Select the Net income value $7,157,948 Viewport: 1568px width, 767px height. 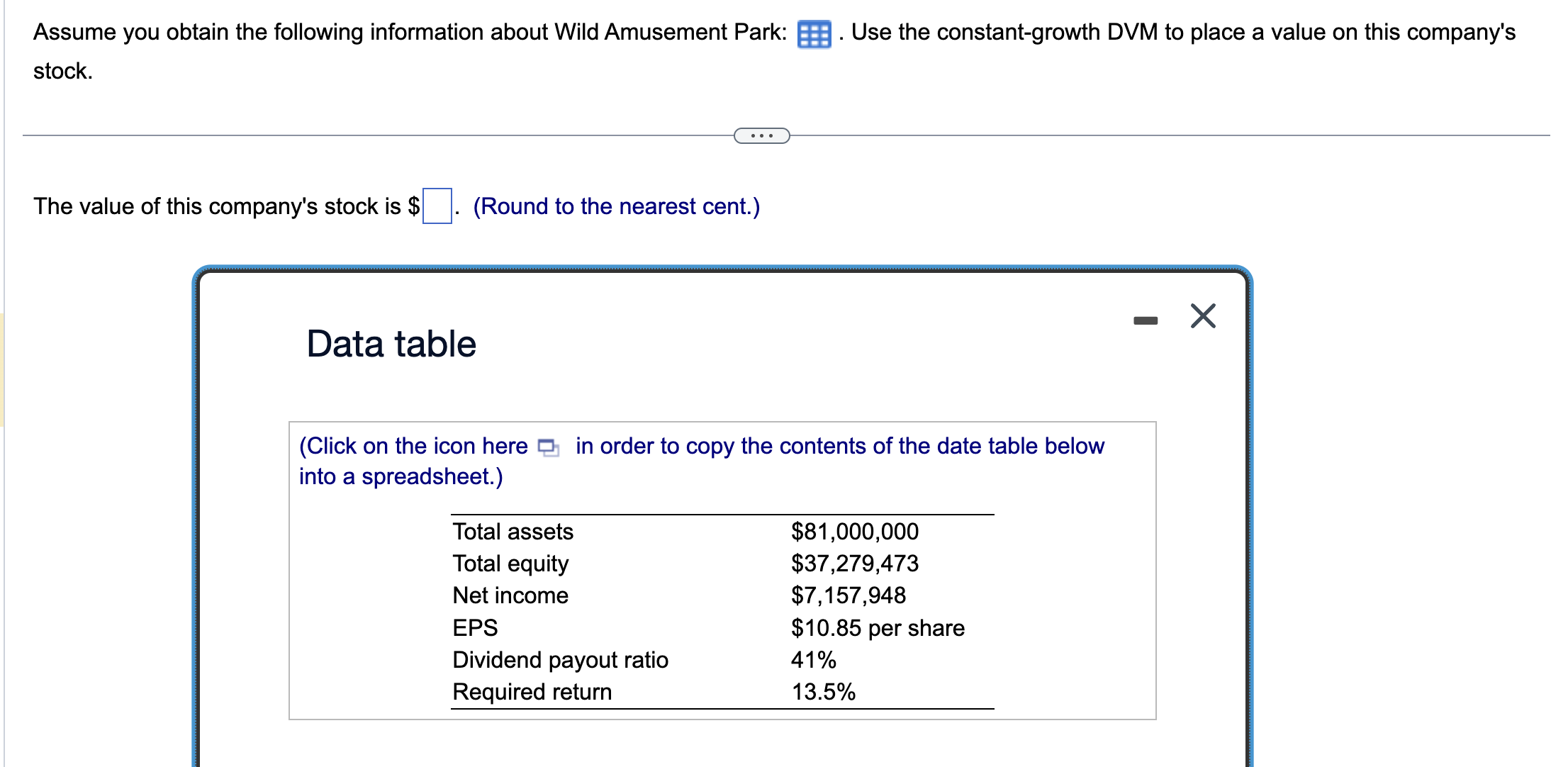tap(848, 595)
